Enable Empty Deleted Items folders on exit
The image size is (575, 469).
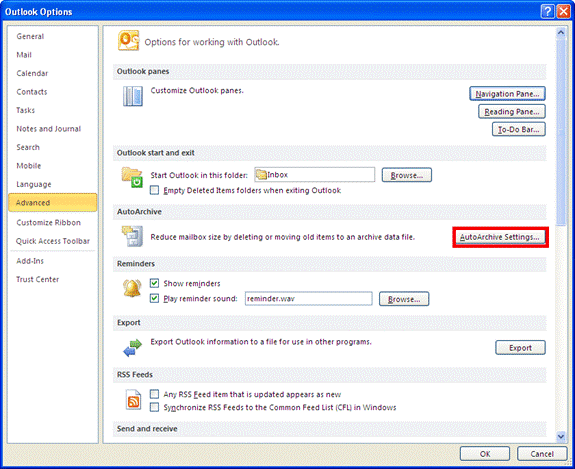154,190
